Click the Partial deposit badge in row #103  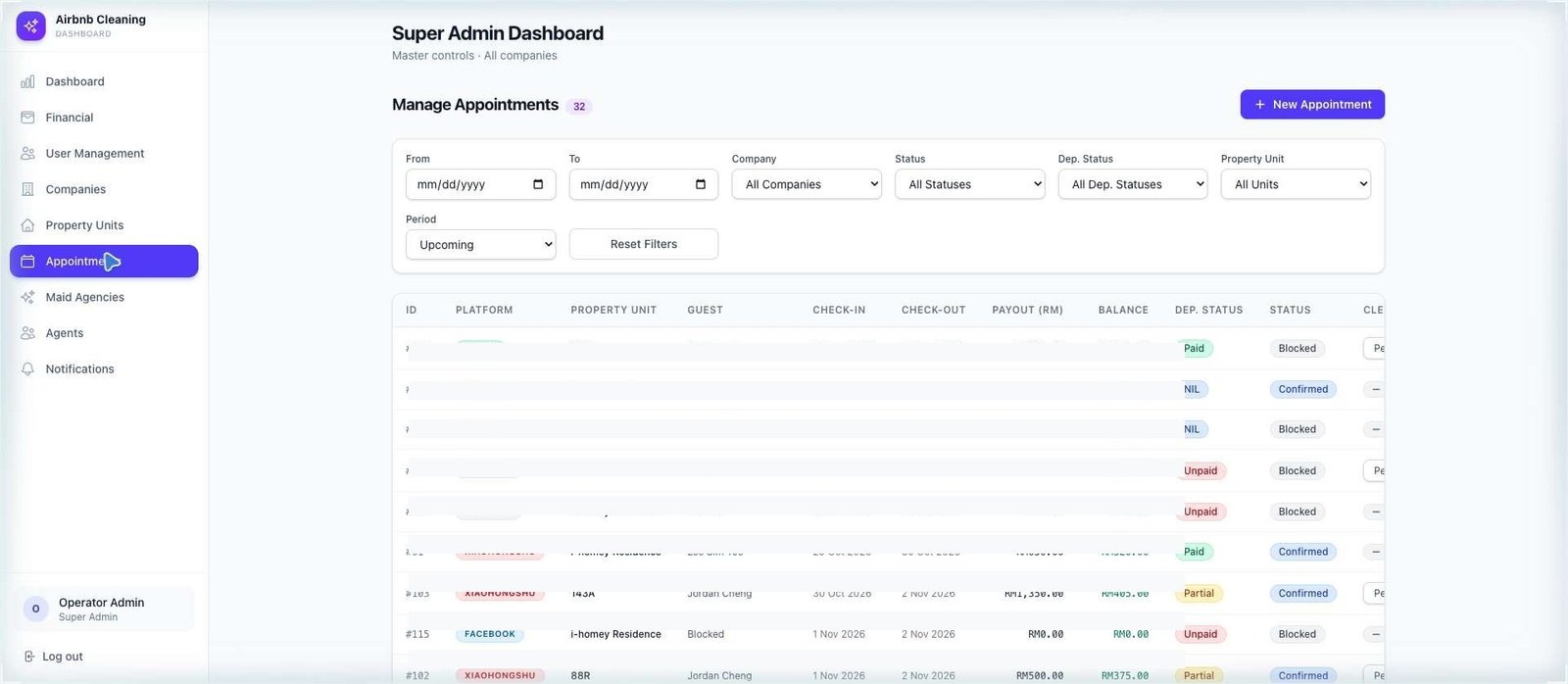click(1199, 593)
